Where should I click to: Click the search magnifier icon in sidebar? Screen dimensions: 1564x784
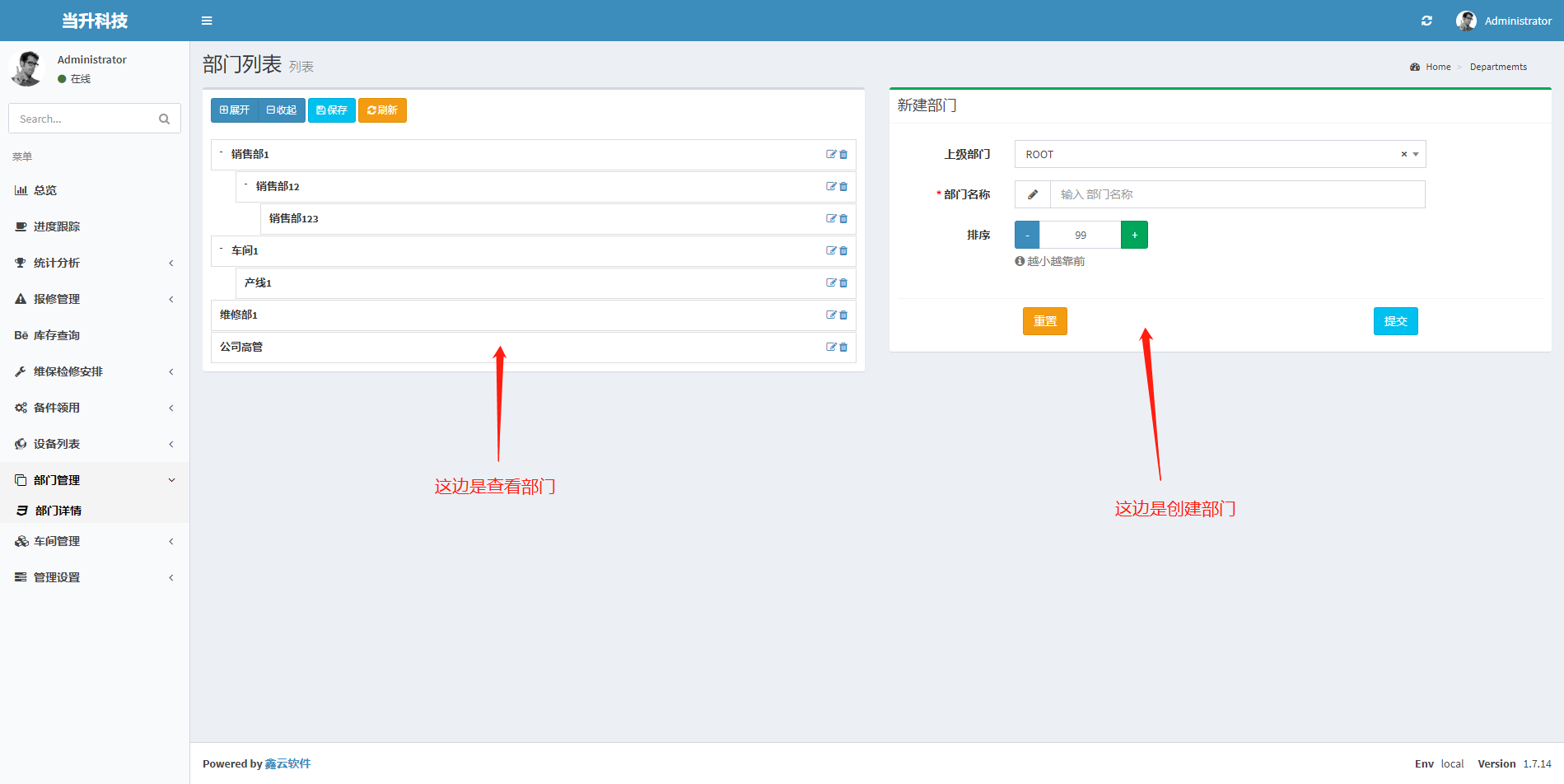(164, 119)
